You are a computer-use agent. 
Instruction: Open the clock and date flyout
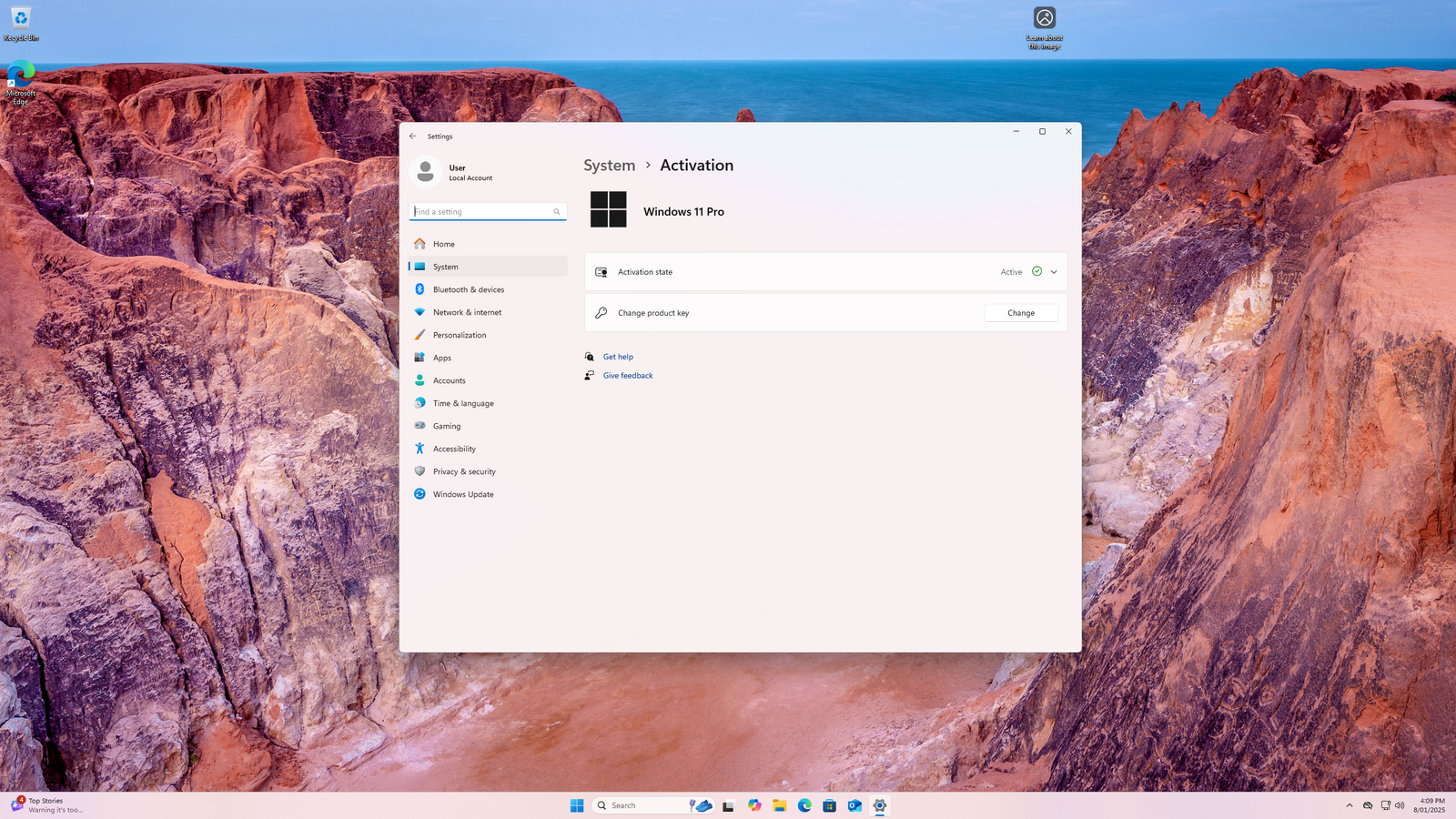click(1429, 805)
